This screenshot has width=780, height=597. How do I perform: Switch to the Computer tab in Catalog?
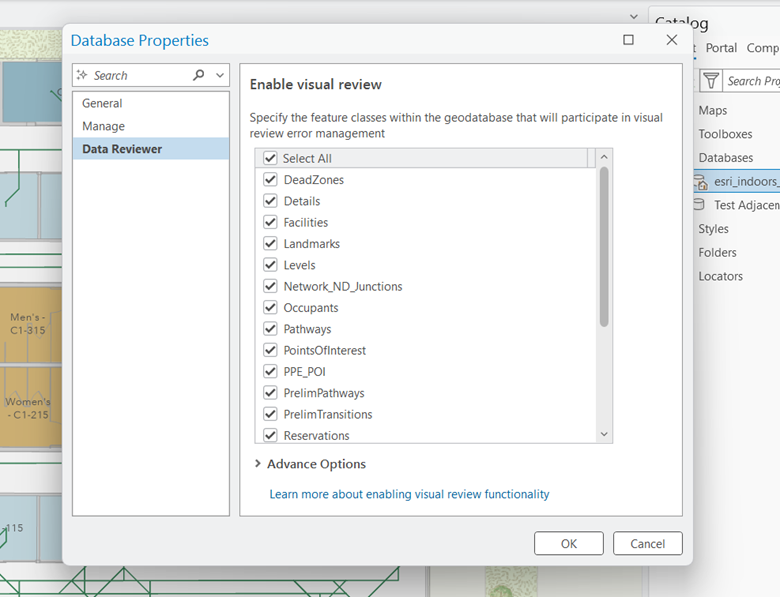pos(763,48)
